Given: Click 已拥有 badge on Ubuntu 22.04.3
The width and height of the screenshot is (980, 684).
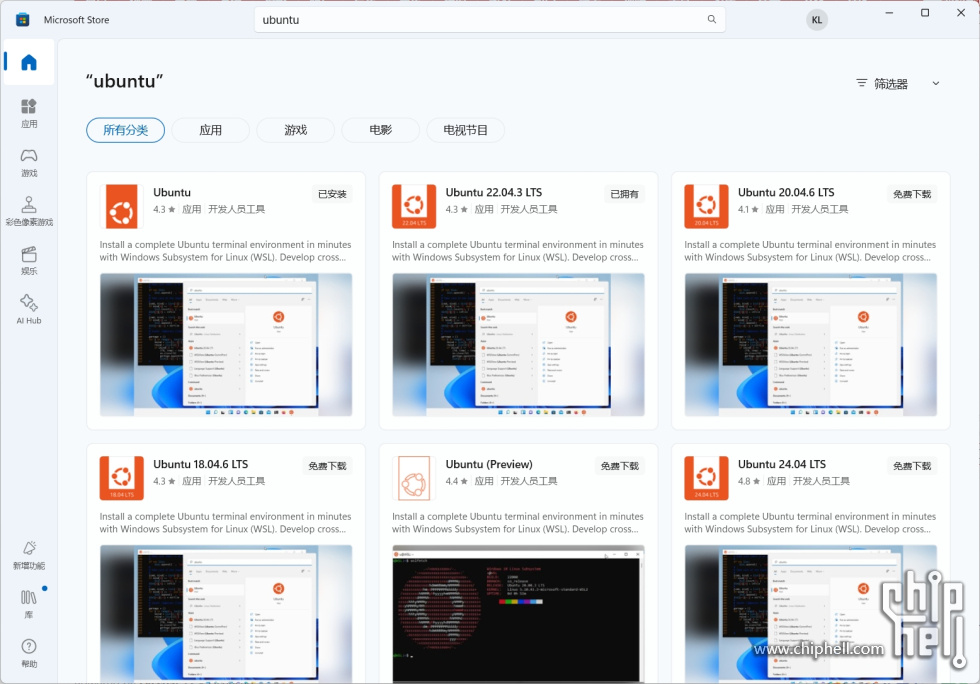Looking at the screenshot, I should tap(624, 194).
